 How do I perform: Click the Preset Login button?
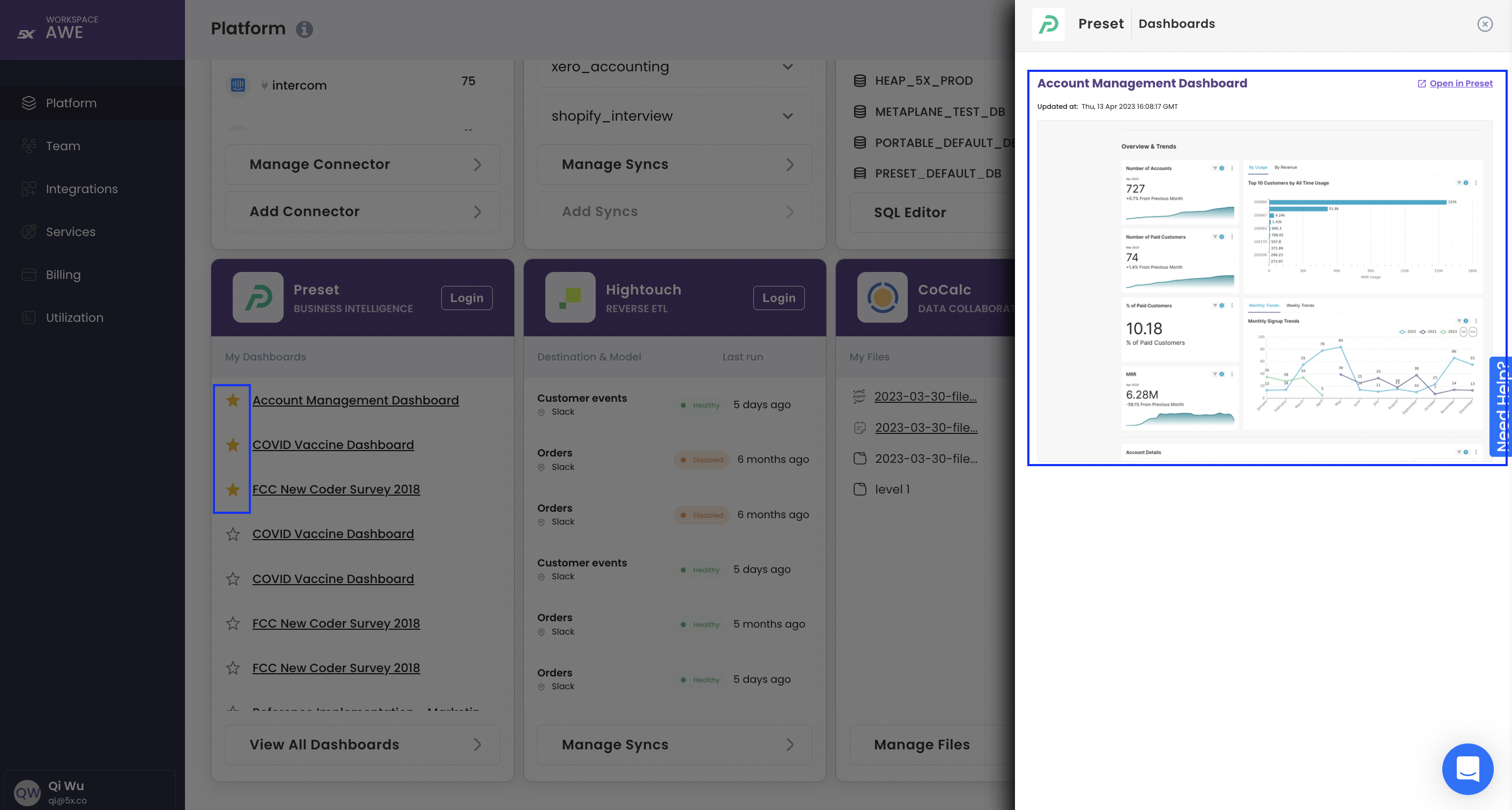[x=466, y=298]
